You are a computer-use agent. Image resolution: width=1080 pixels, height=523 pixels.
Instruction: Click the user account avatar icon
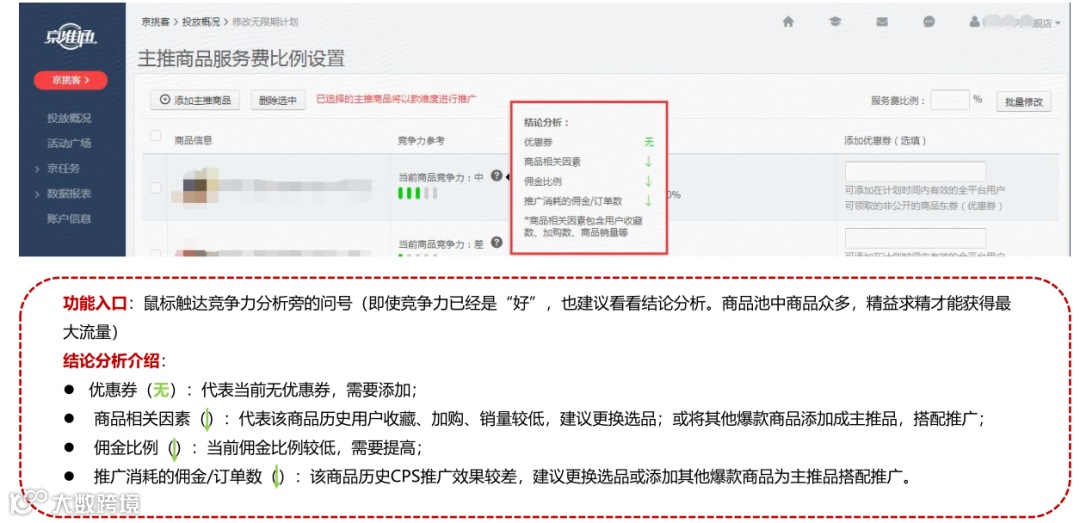pos(975,22)
